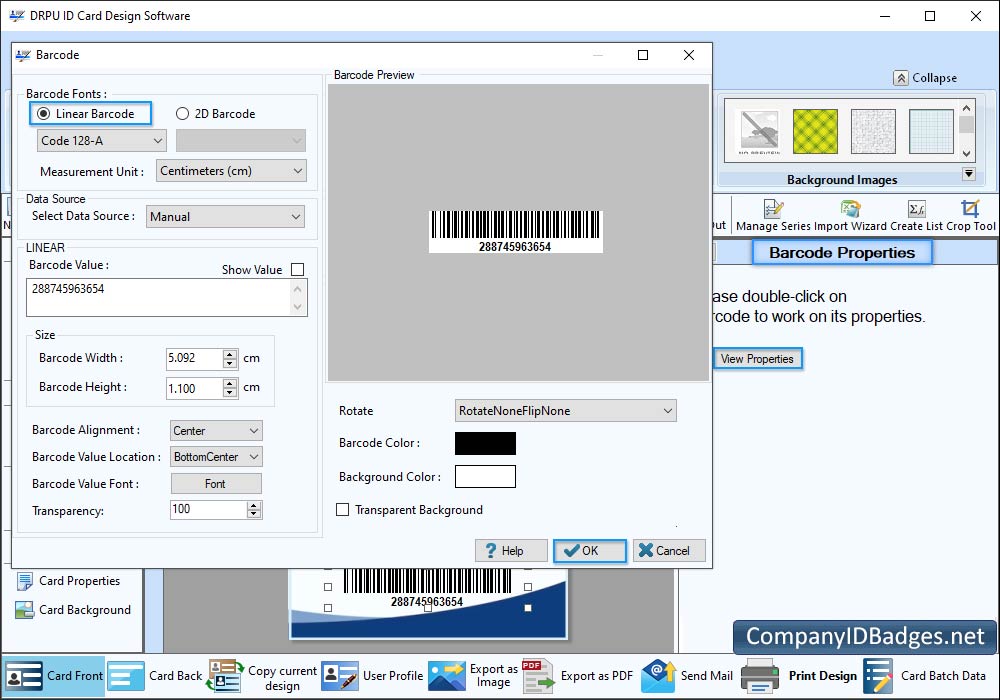Viewport: 1000px width, 700px height.
Task: Click Card Batch Data label
Action: coord(943,676)
